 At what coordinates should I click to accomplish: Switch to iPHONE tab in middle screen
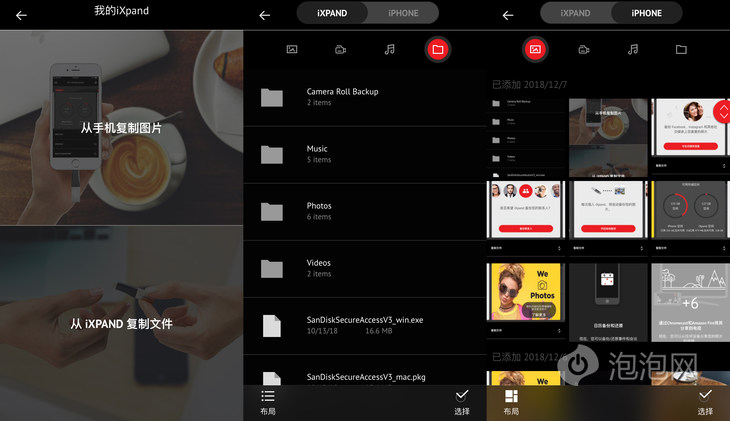[403, 13]
